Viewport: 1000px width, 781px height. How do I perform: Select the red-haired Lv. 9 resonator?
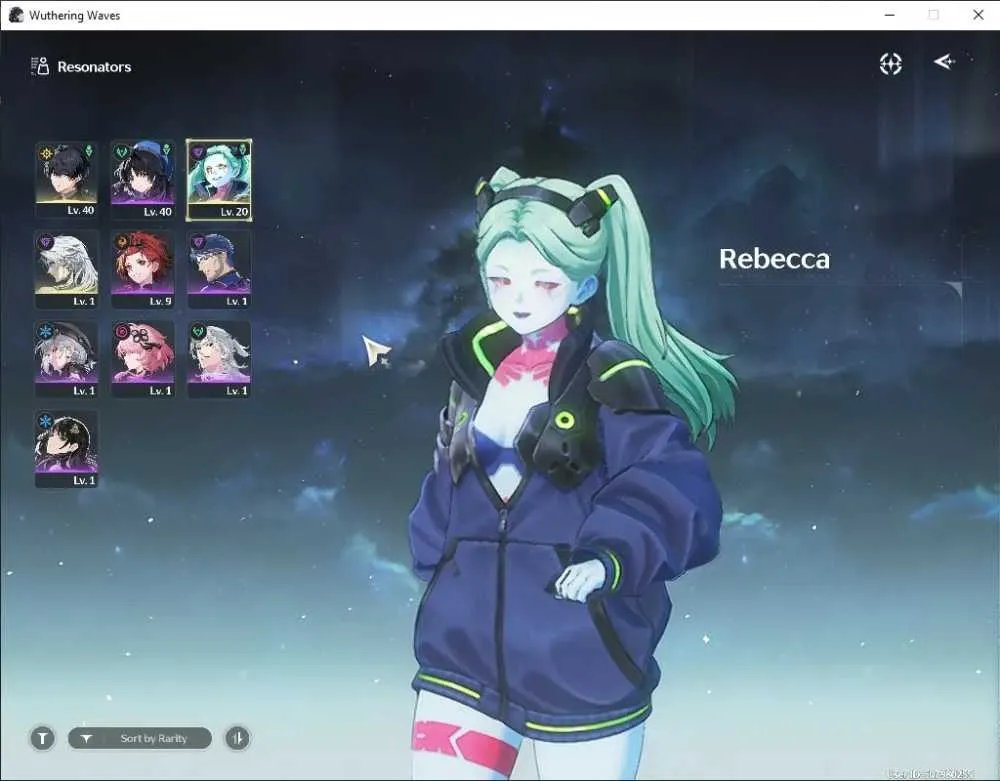pos(142,270)
